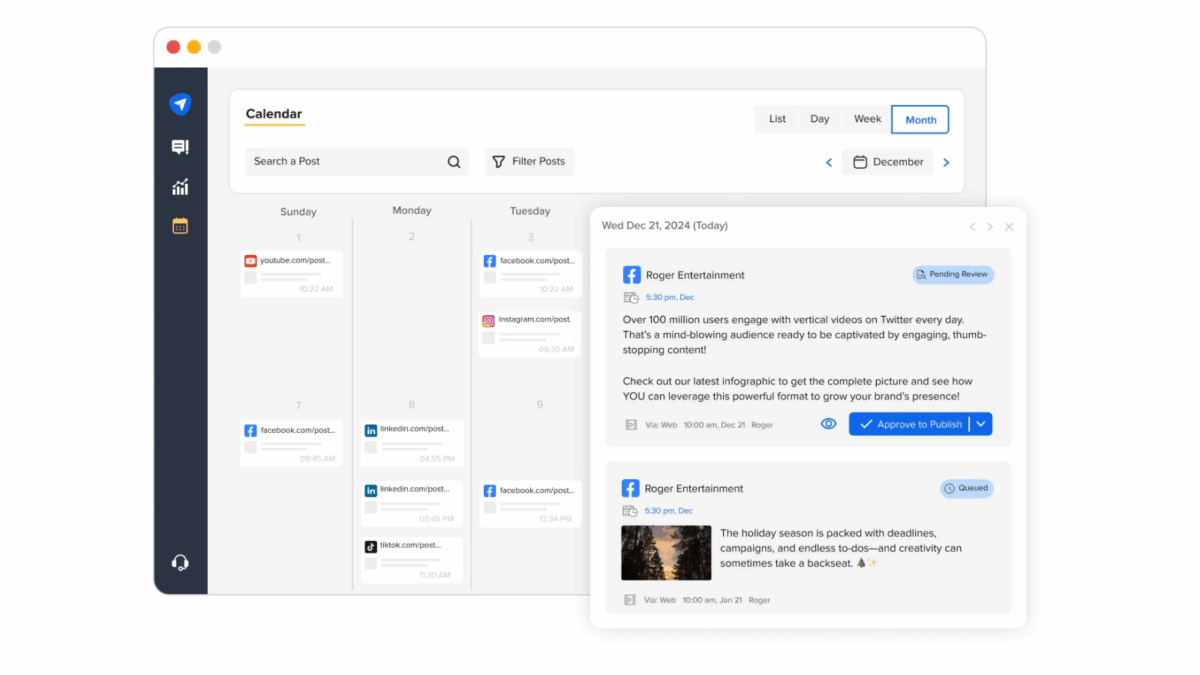The width and height of the screenshot is (1200, 675).
Task: Toggle preview eye icon on pending post
Action: (828, 424)
